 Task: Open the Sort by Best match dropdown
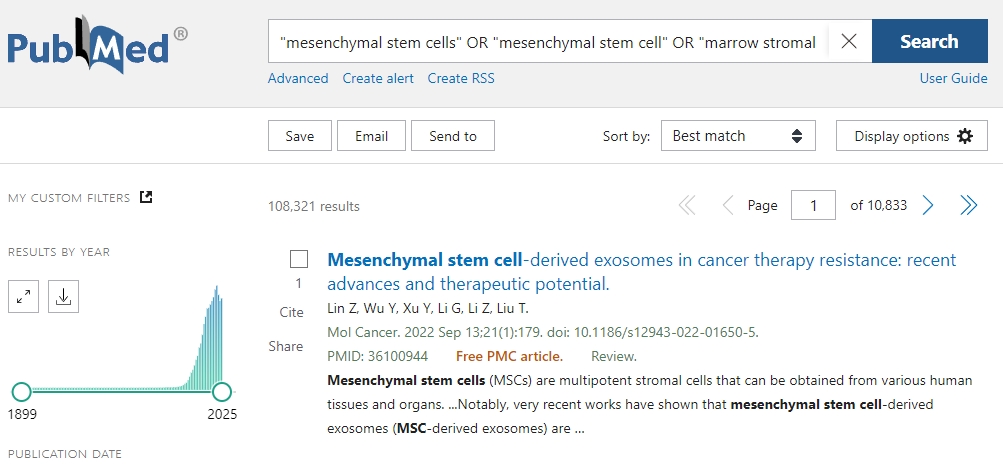[x=738, y=136]
